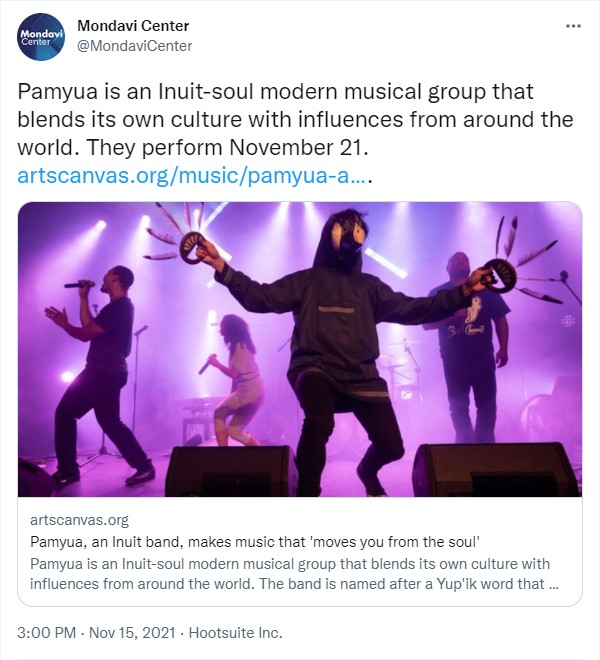Click the 3:00 PM time of the tweet
The width and height of the screenshot is (600, 660).
click(x=47, y=632)
